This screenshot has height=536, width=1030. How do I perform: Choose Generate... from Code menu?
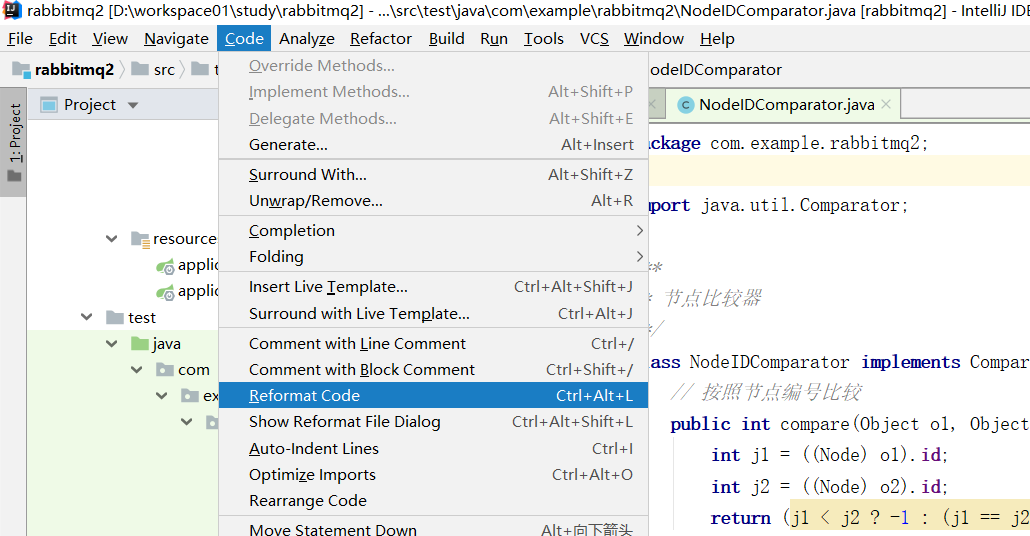pos(434,145)
